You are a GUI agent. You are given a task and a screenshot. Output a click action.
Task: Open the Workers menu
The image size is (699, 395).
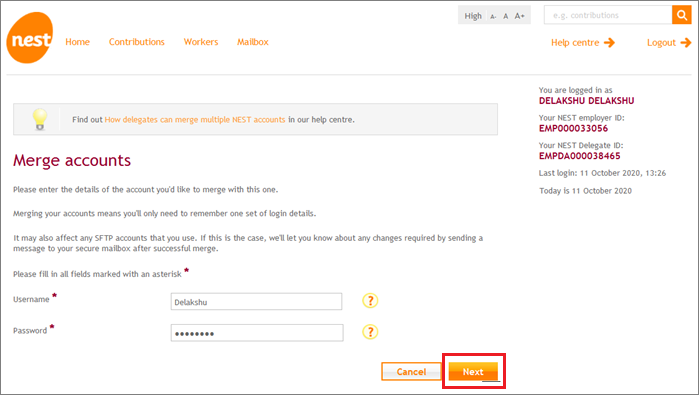coord(201,42)
